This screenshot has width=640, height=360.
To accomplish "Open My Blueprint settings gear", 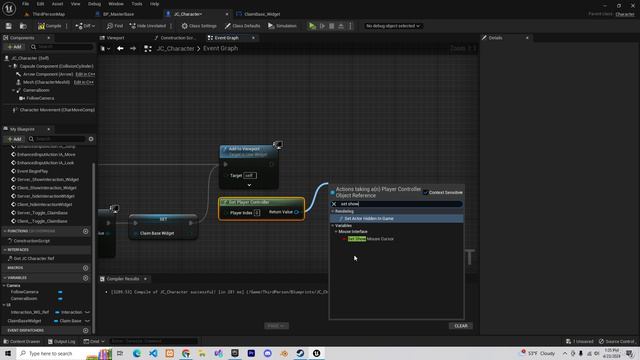I will (91, 139).
